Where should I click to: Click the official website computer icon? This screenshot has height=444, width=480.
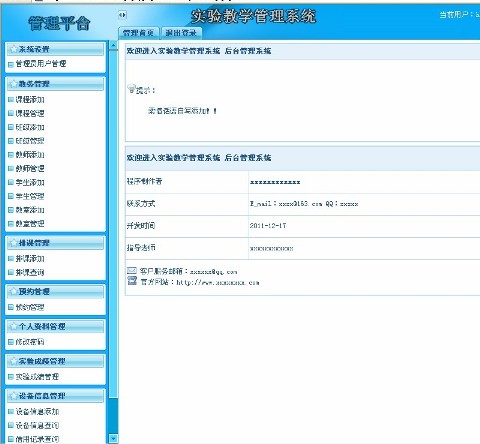pos(132,281)
